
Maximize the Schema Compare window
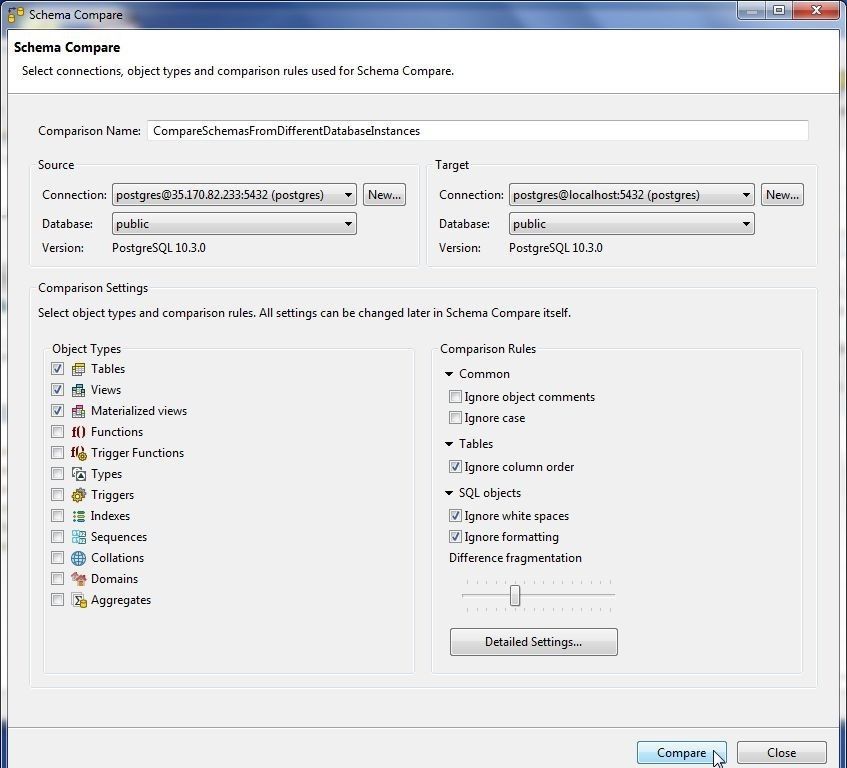[x=778, y=10]
